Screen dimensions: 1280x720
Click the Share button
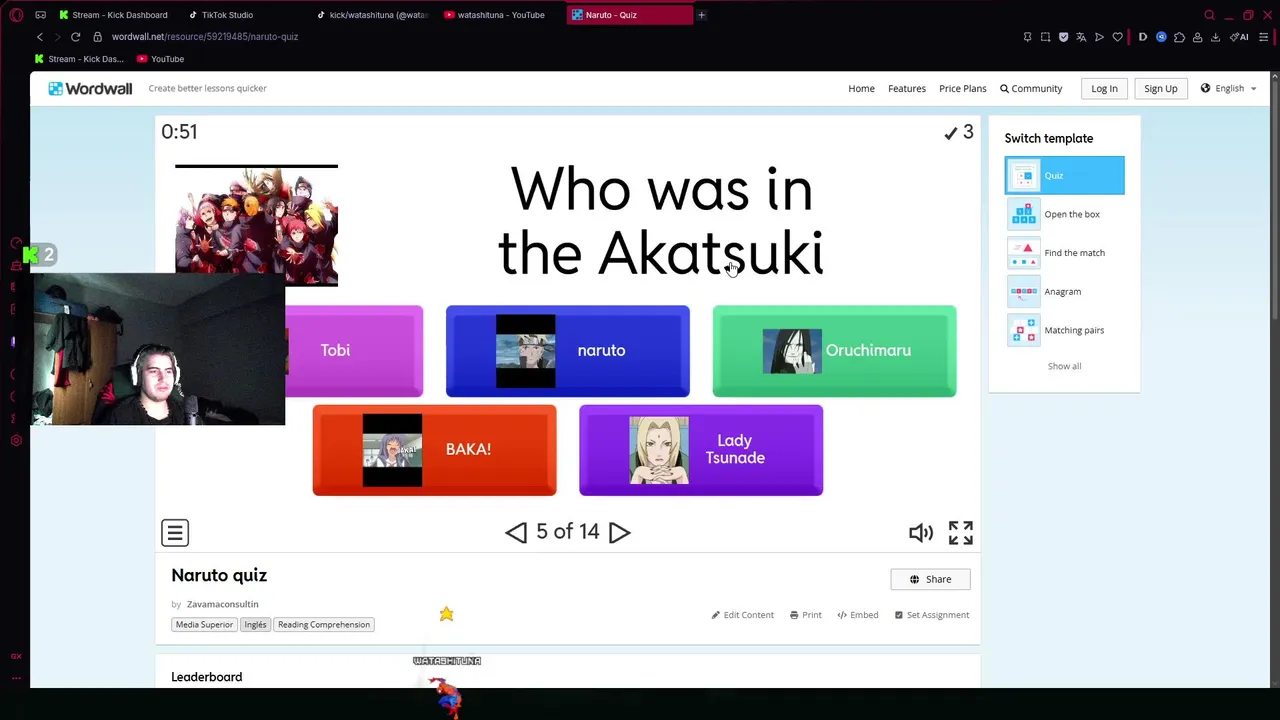pyautogui.click(x=930, y=579)
